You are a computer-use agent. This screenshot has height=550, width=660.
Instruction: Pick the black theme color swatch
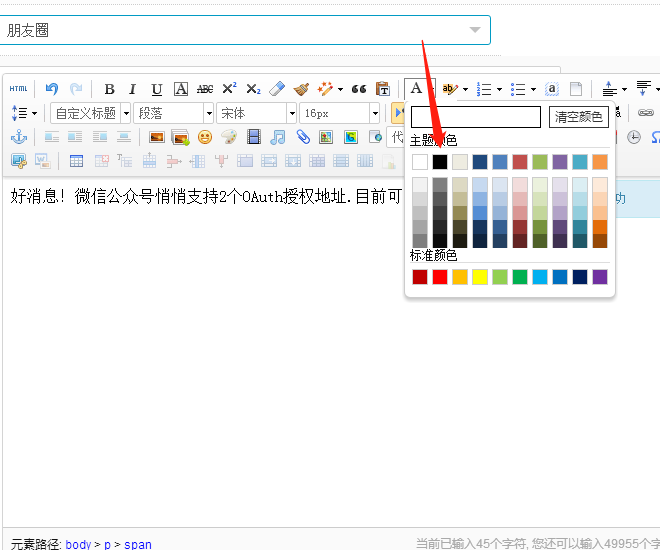pos(440,162)
